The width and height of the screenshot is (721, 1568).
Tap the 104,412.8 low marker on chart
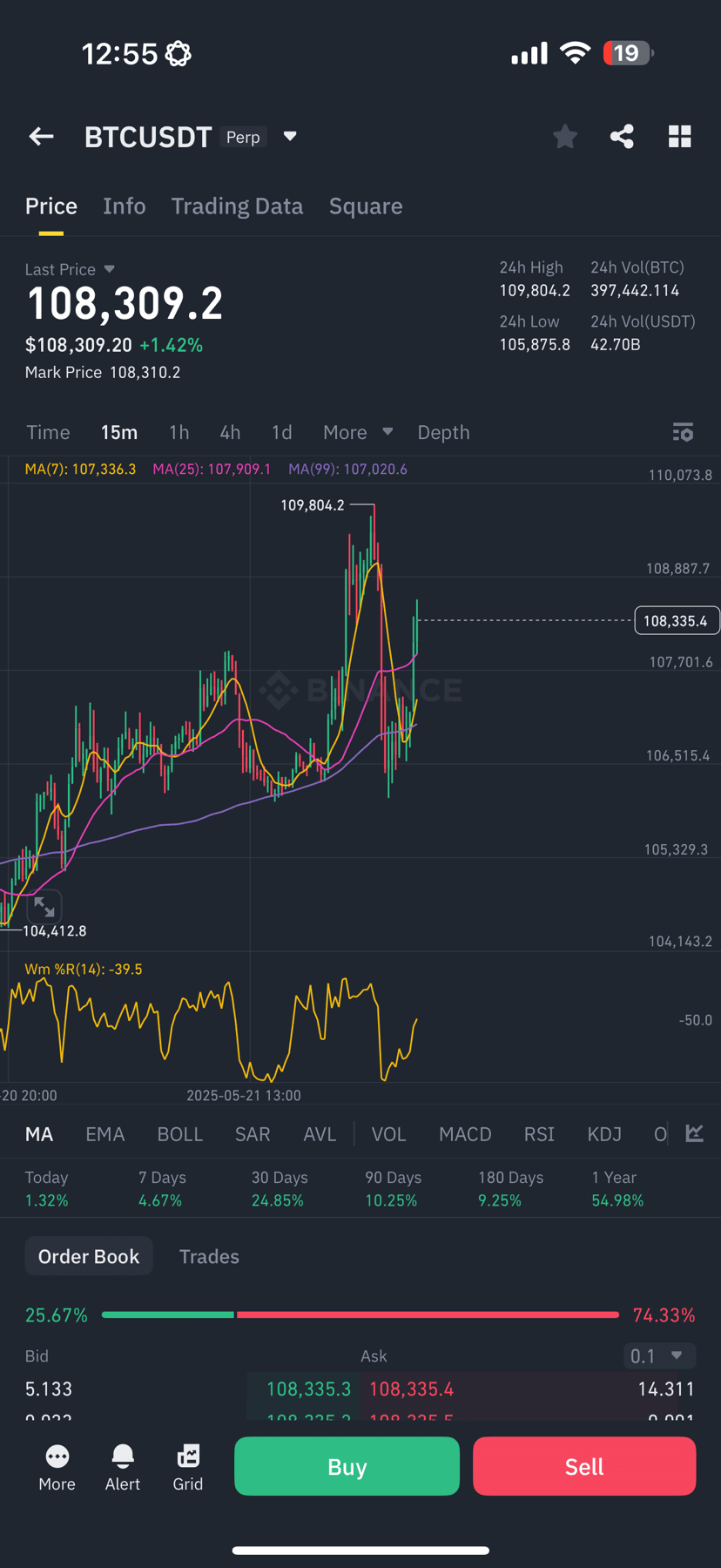pos(54,931)
